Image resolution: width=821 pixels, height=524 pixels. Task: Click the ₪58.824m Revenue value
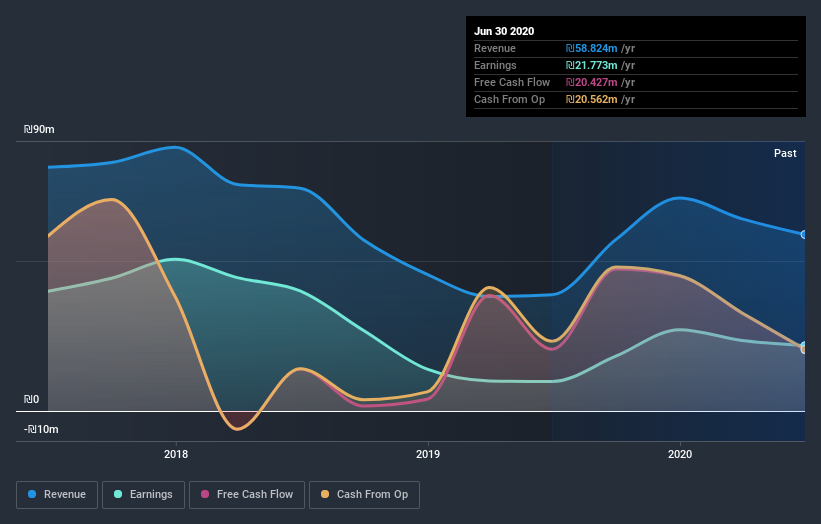[x=591, y=48]
